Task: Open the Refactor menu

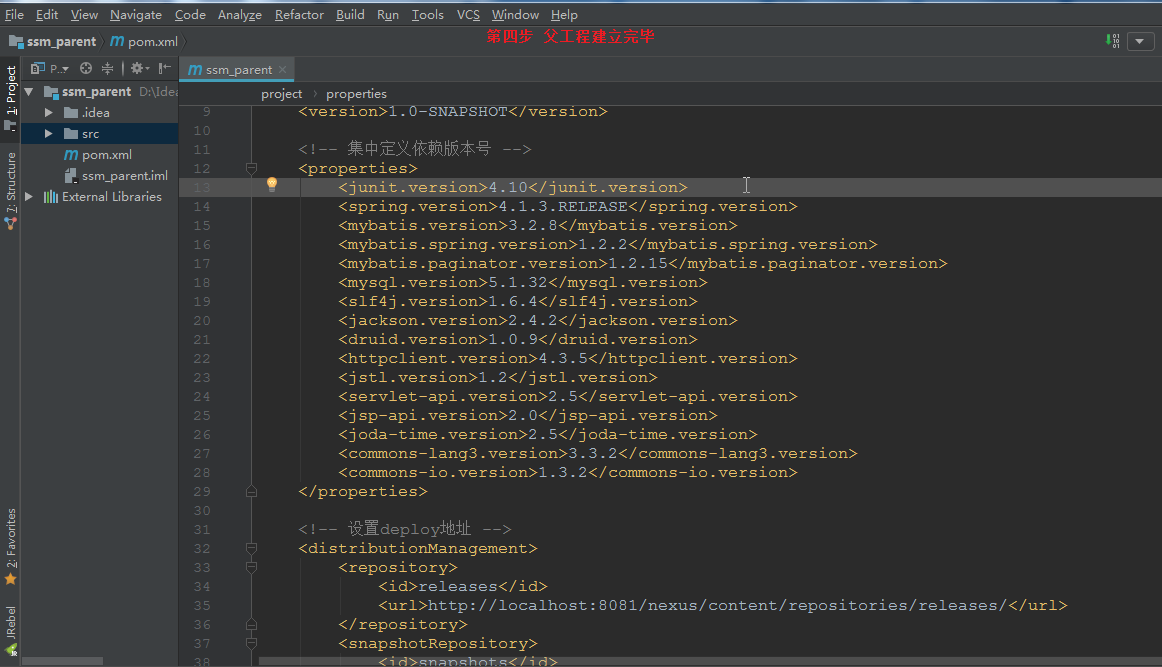Action: pyautogui.click(x=299, y=15)
